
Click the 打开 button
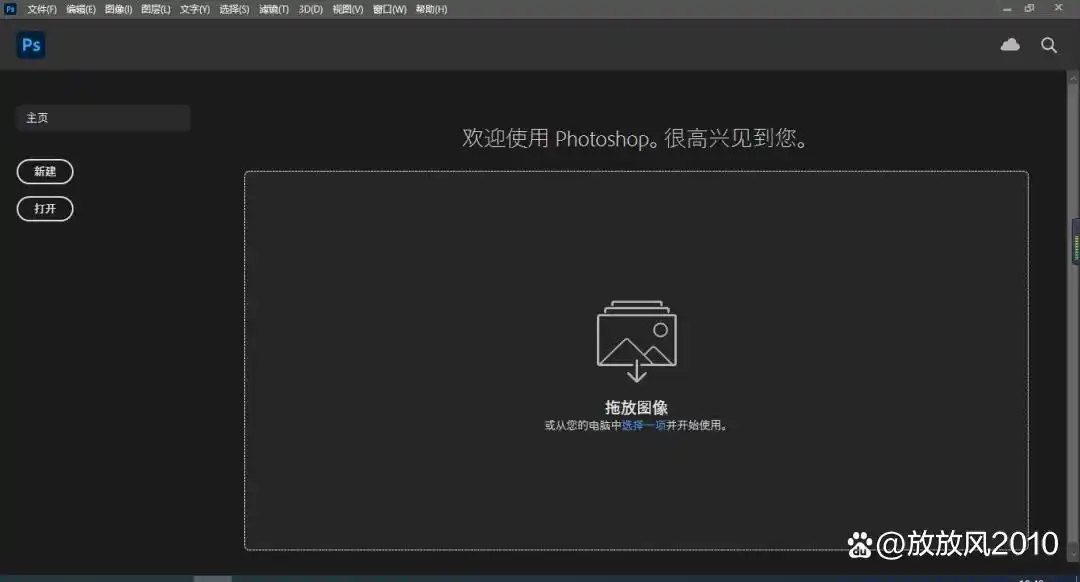[45, 209]
